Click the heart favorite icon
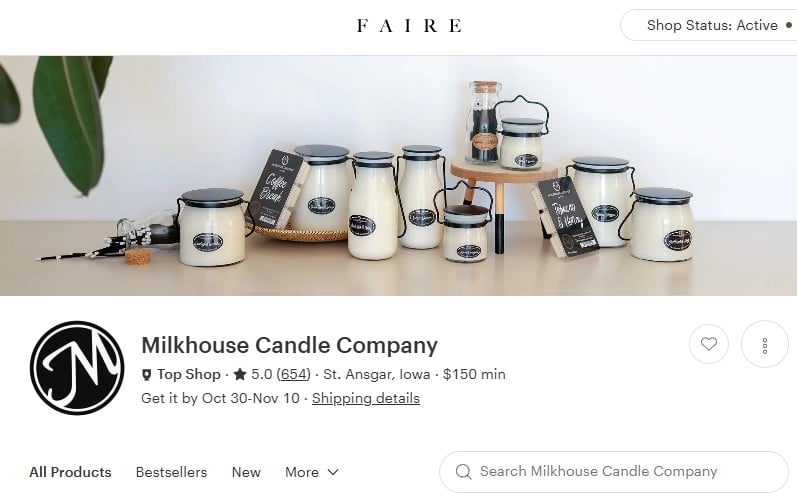 pos(709,344)
